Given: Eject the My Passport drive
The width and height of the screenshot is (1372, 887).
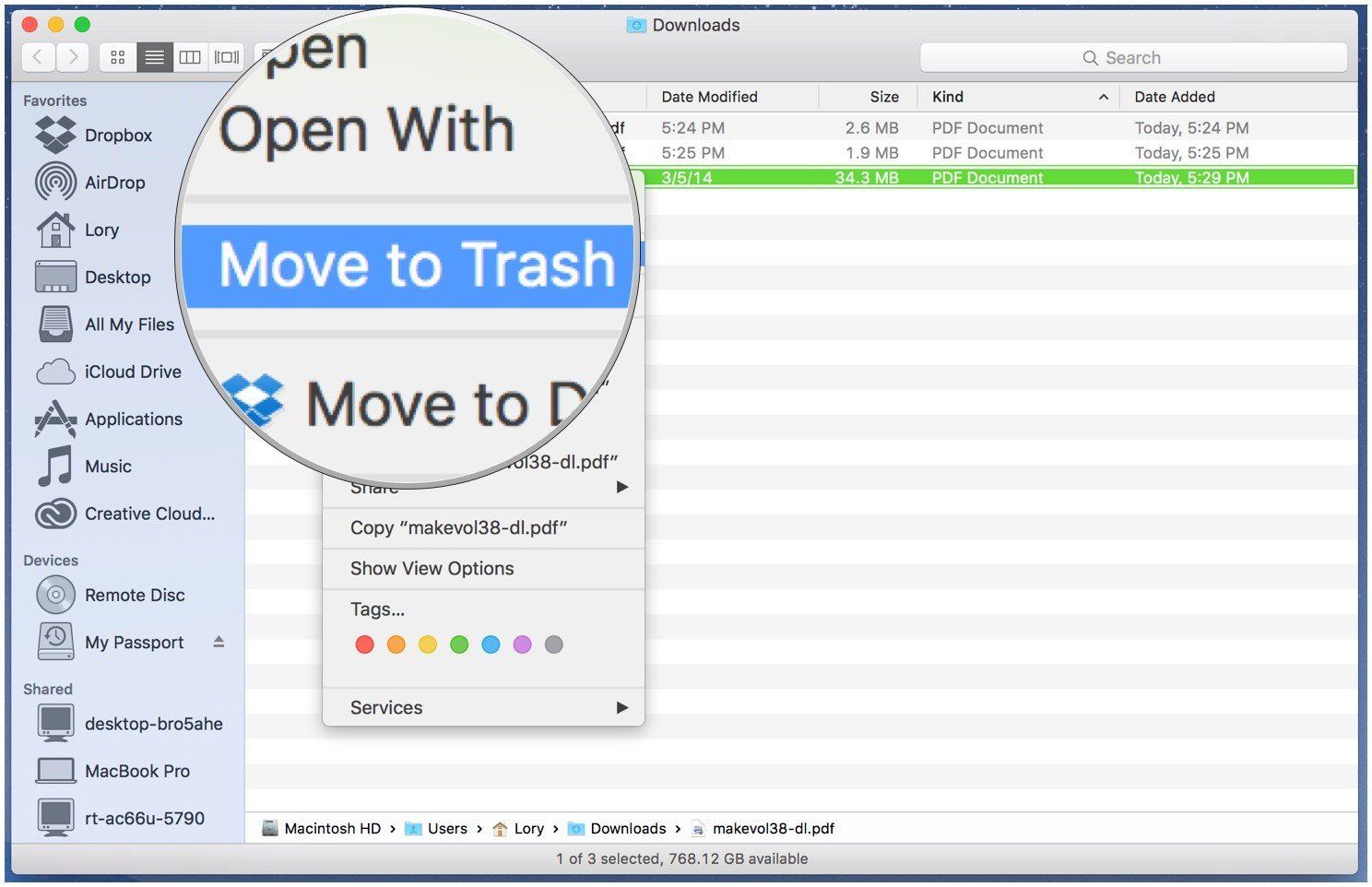Looking at the screenshot, I should [219, 642].
